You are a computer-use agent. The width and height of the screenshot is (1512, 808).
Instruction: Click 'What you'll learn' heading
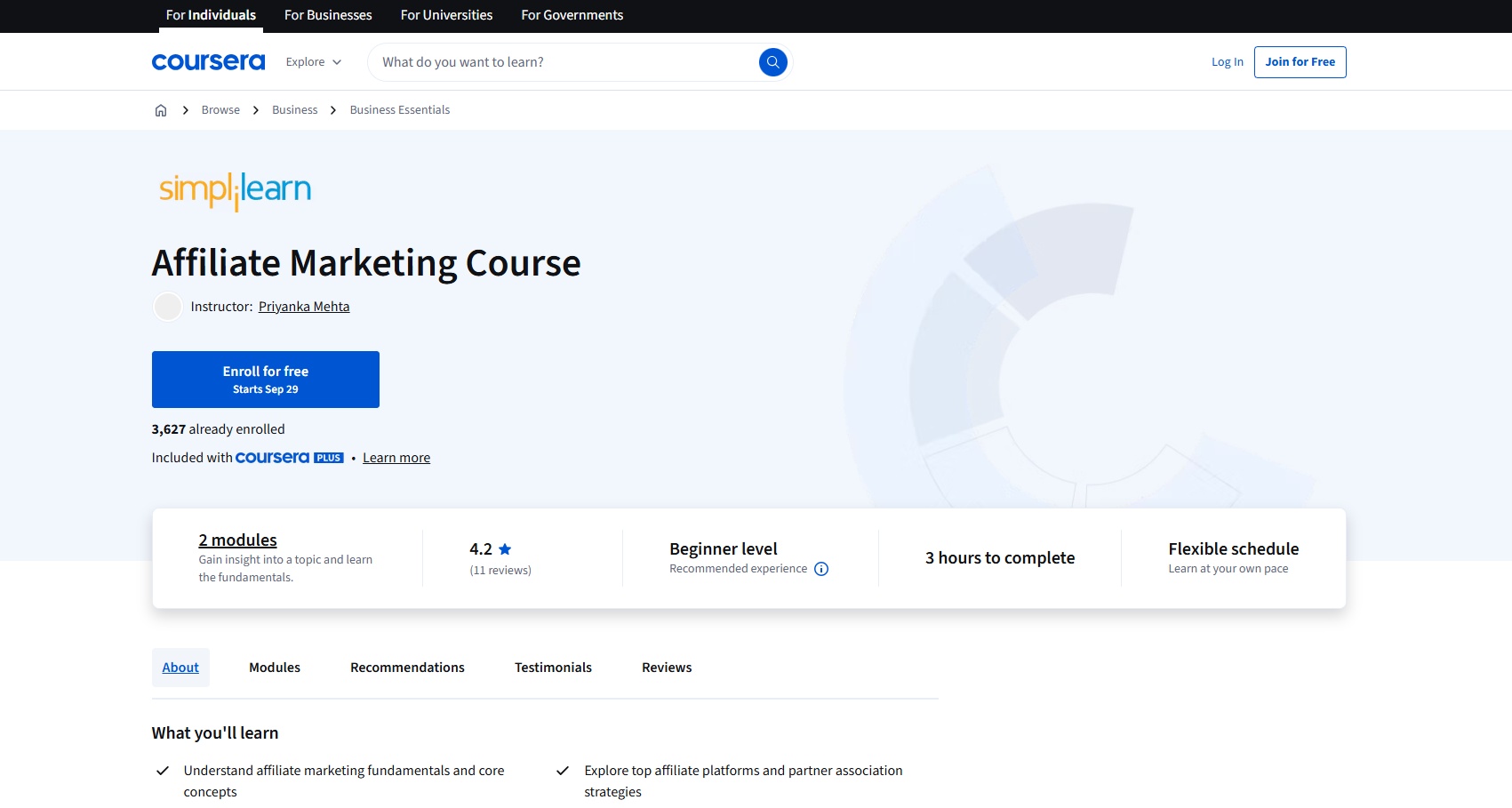(x=215, y=733)
